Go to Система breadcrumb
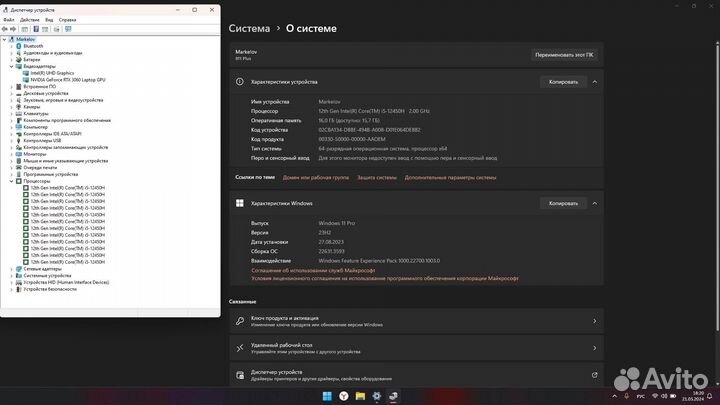The image size is (720, 405). click(x=249, y=28)
